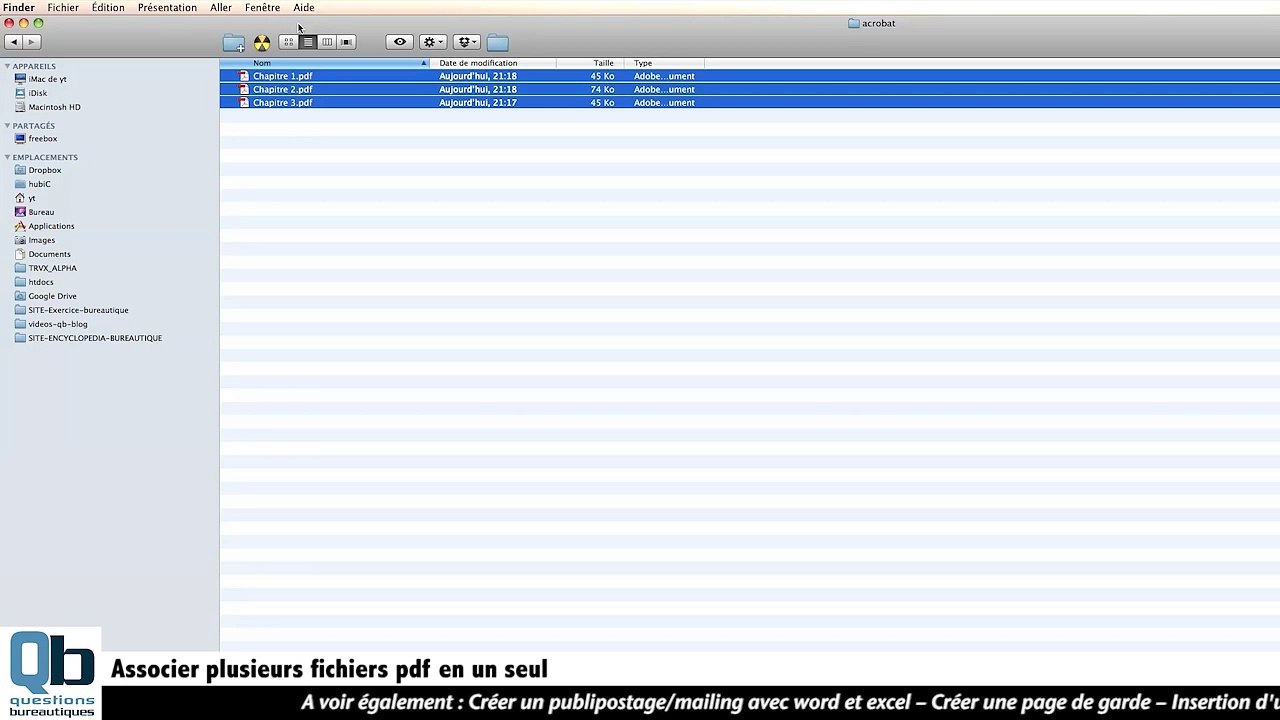This screenshot has width=1280, height=720.
Task: Switch to column view mode
Action: tap(327, 42)
